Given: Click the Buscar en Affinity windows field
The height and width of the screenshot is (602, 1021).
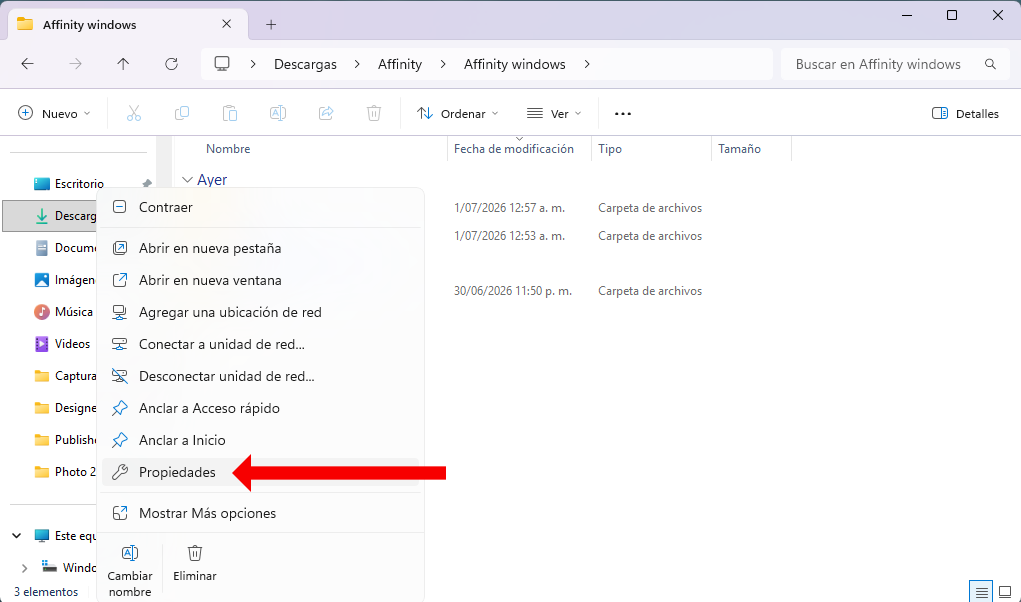Looking at the screenshot, I should pyautogui.click(x=893, y=64).
